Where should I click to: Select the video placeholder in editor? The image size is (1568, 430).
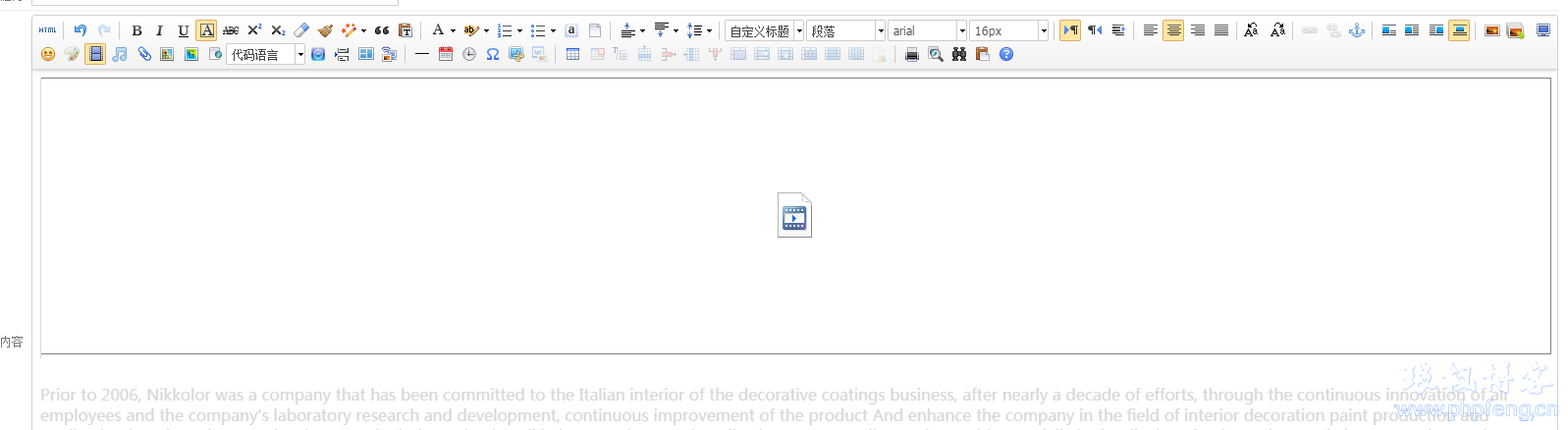tap(794, 215)
